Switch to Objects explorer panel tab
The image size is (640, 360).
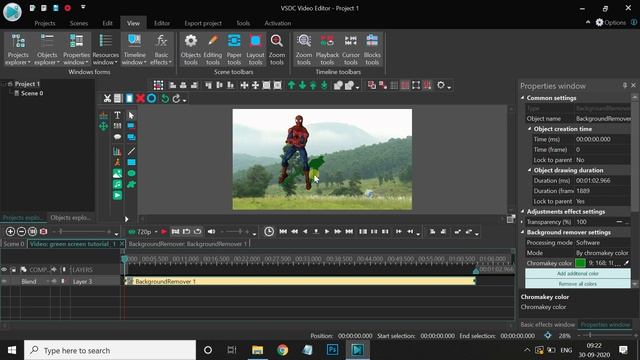tap(70, 218)
